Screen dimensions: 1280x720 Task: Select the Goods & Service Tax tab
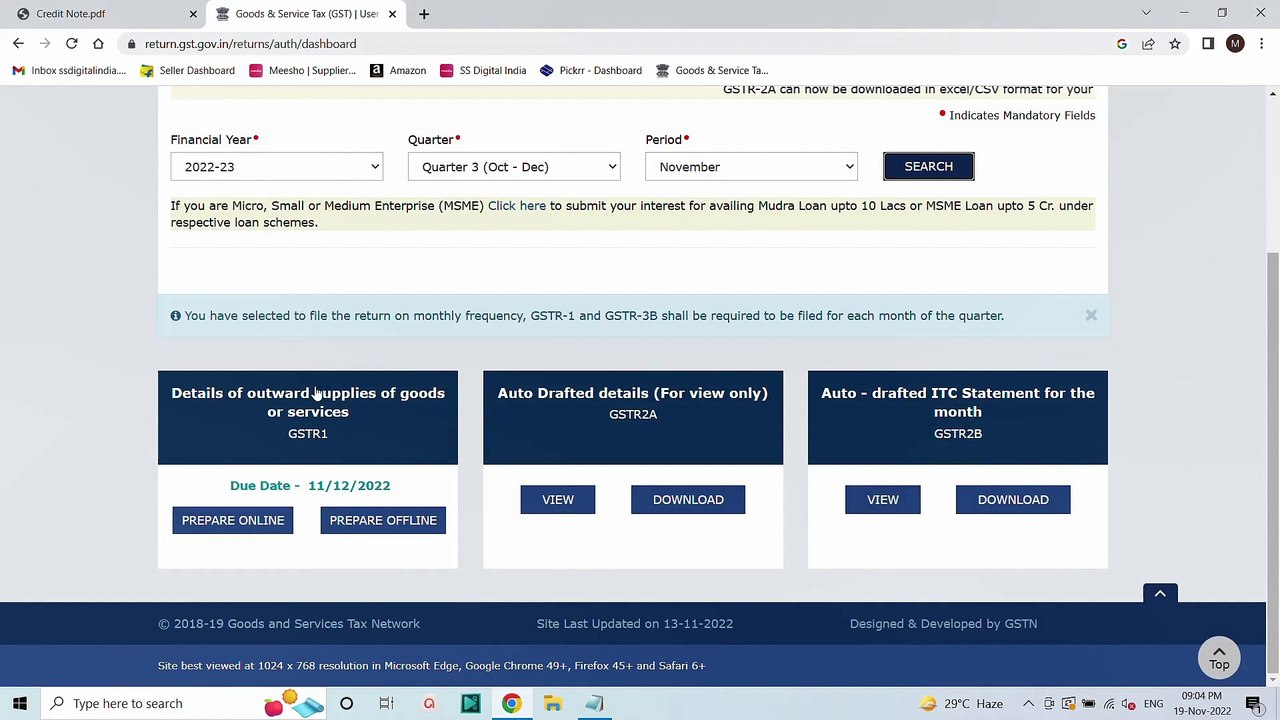[x=305, y=14]
